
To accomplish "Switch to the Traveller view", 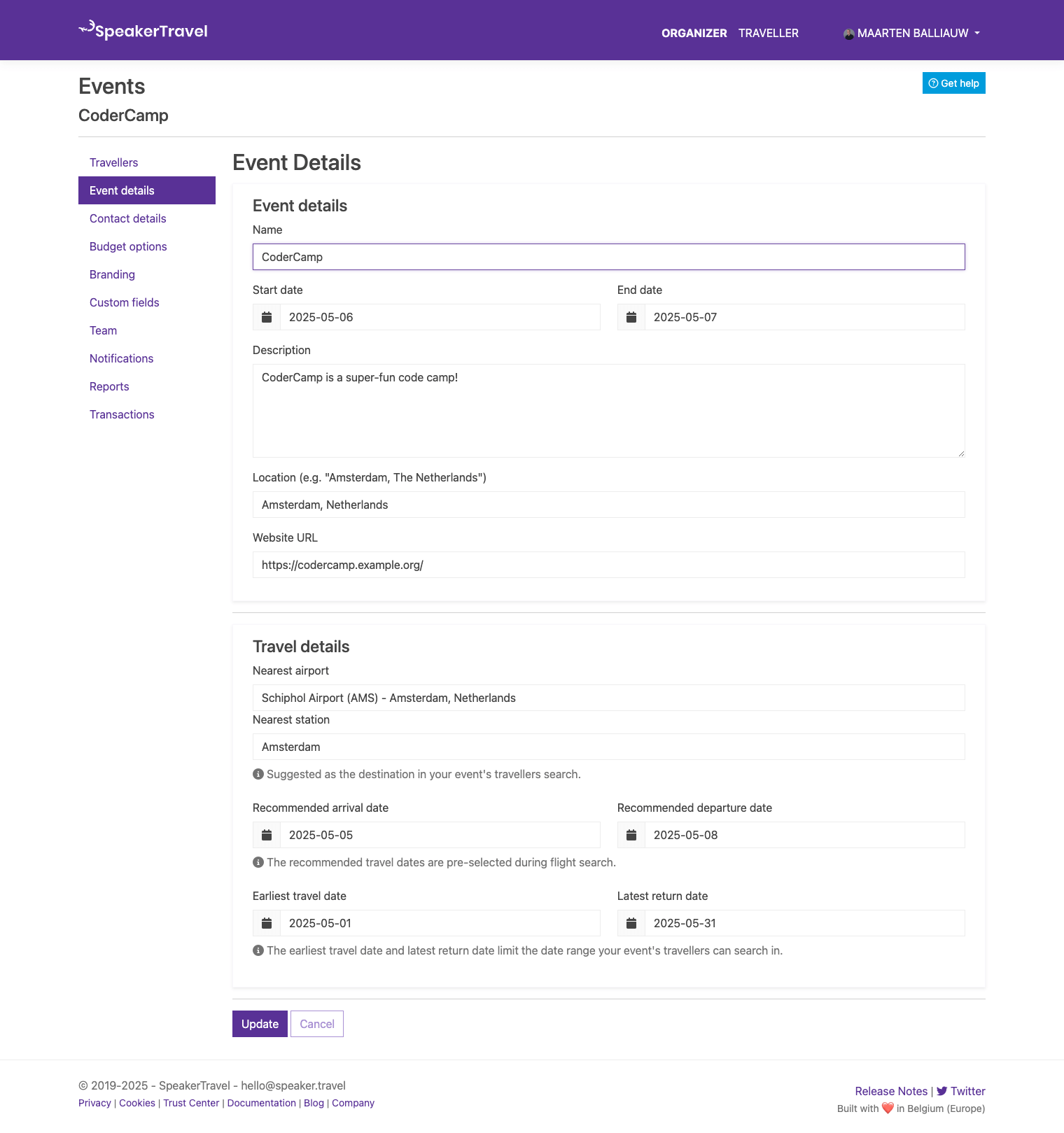I will tap(768, 34).
